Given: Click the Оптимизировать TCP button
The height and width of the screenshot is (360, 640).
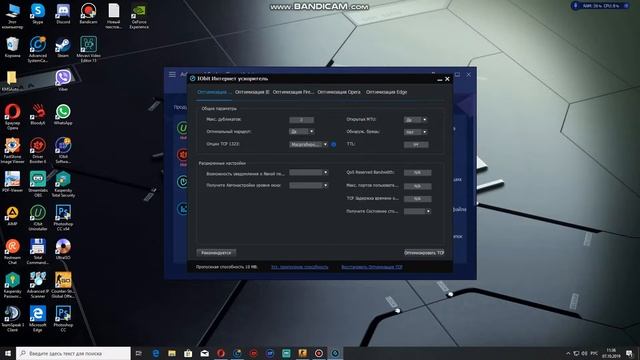Looking at the screenshot, I should point(424,253).
